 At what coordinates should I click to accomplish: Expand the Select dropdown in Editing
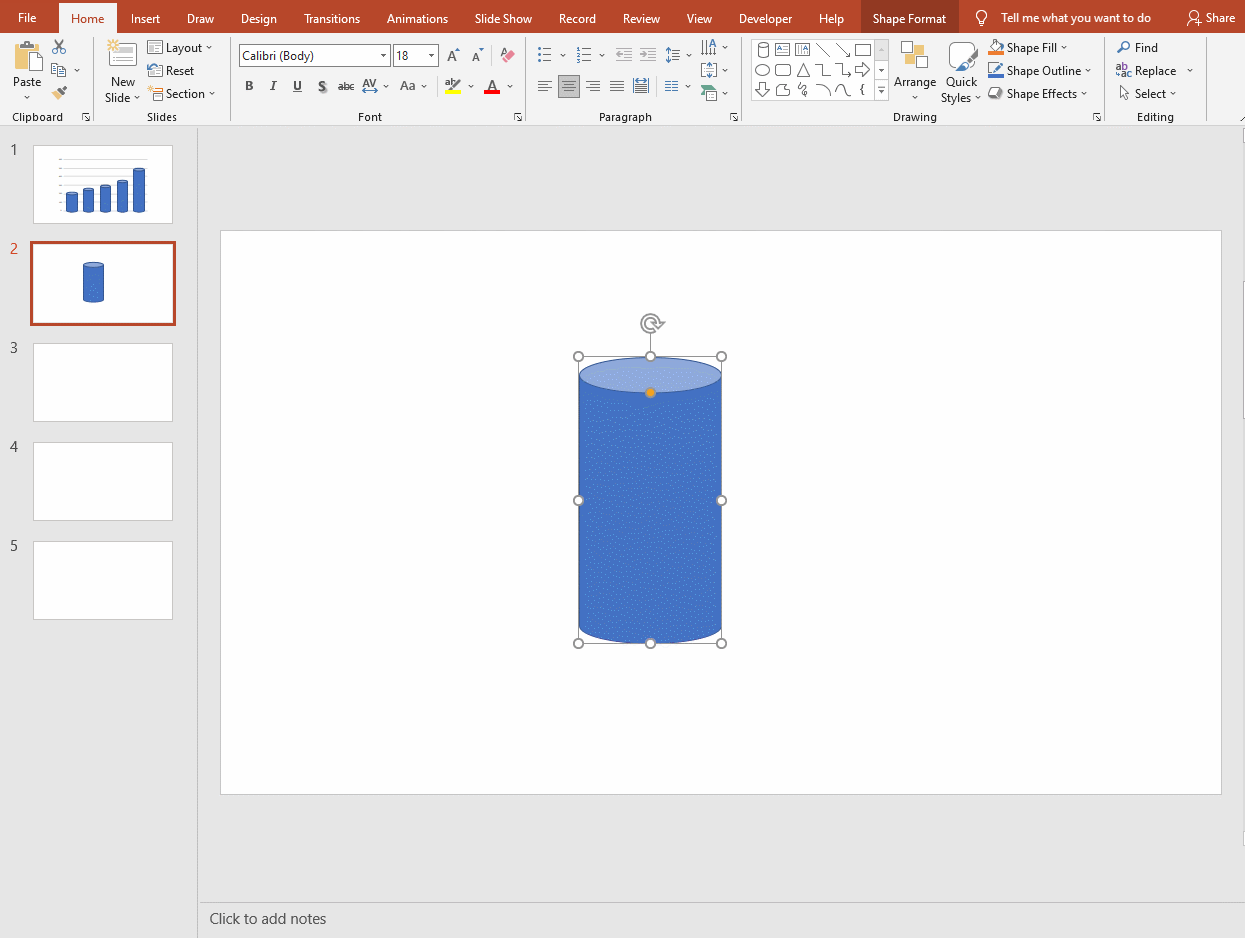(x=1147, y=93)
